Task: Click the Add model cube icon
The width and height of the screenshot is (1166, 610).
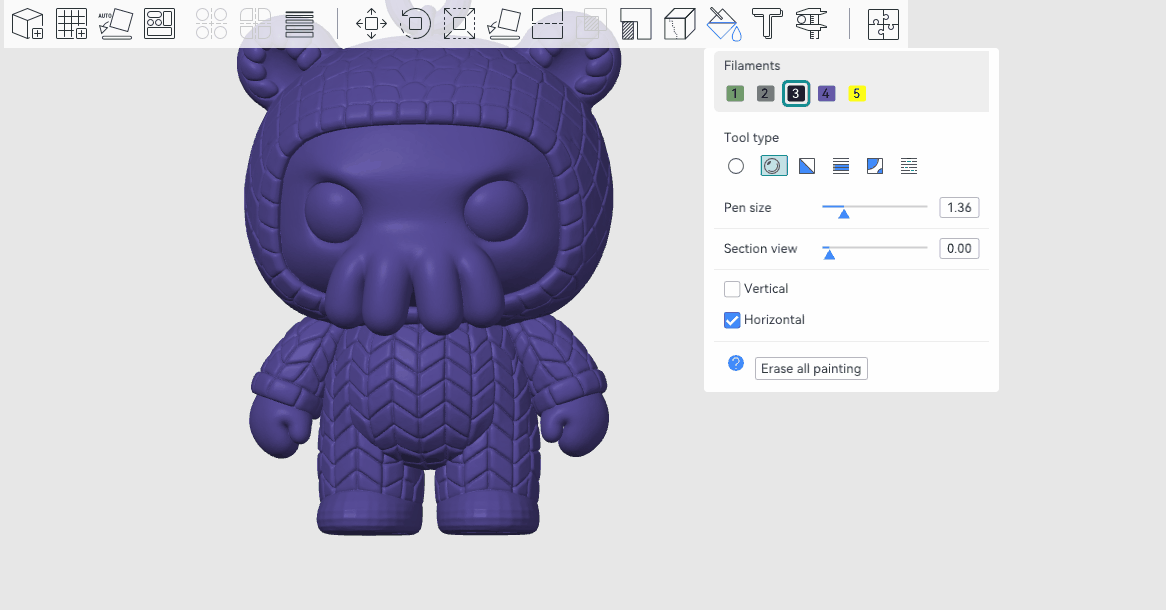Action: coord(28,24)
